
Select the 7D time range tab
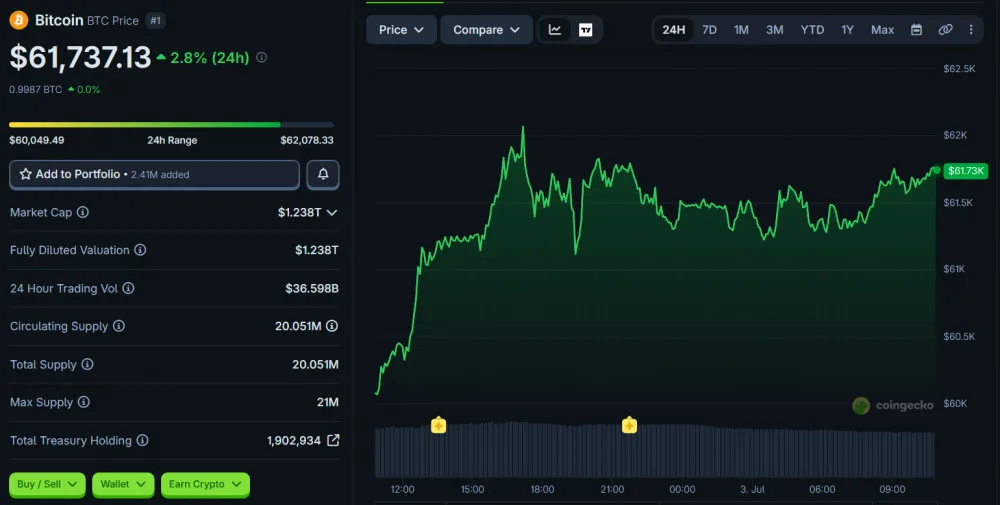tap(709, 30)
